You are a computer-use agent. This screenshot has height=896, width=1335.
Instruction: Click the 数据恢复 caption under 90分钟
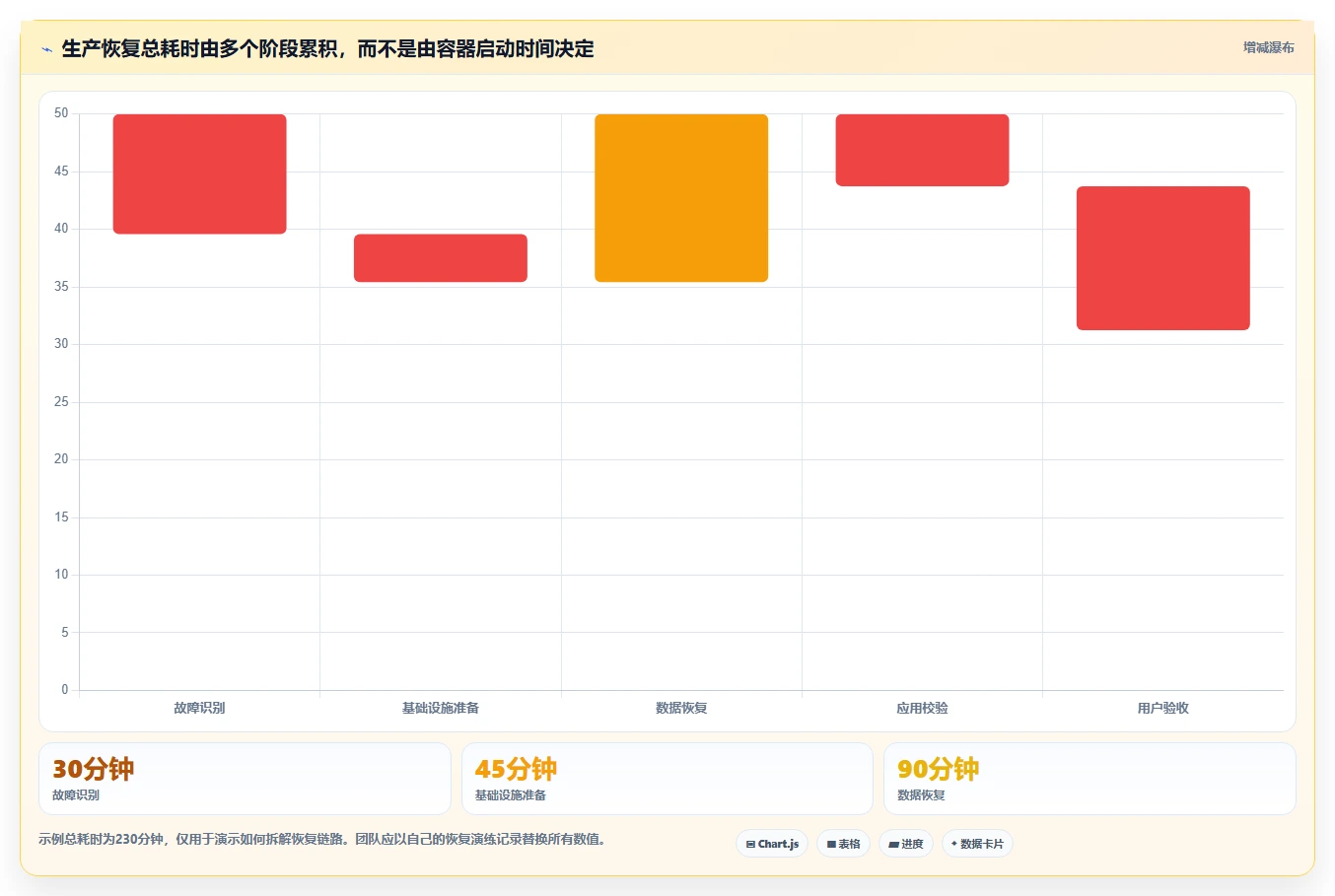pos(921,795)
